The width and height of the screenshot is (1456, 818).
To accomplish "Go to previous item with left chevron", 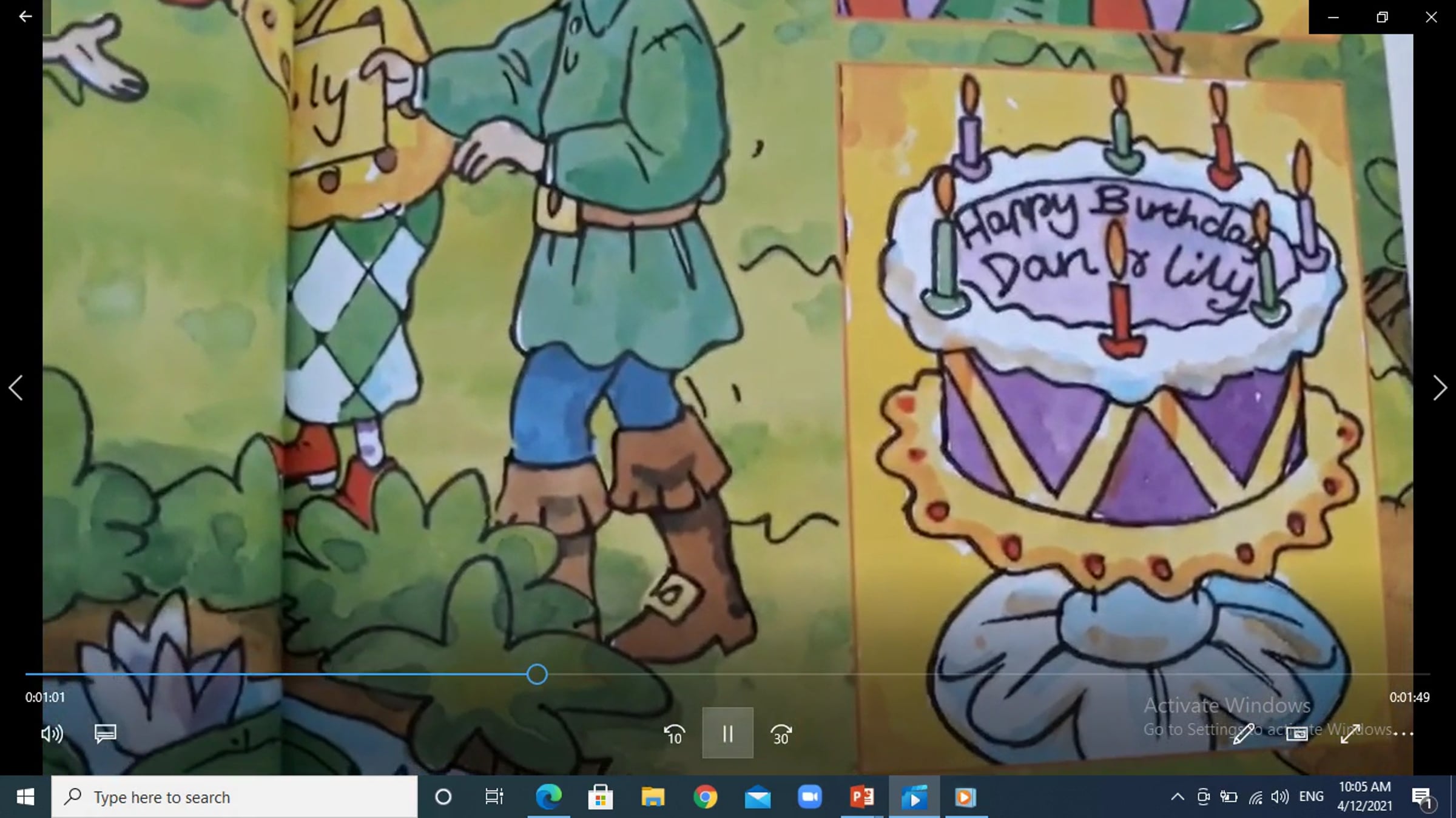I will 16,387.
